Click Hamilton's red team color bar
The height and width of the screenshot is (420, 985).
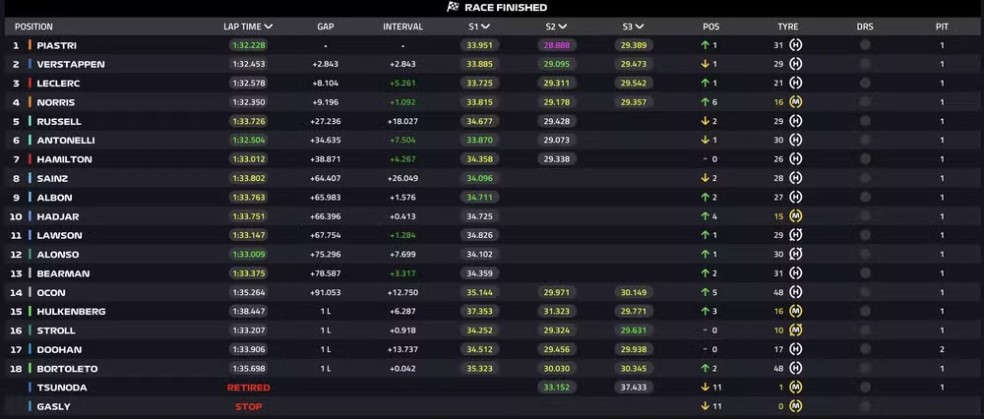pos(30,159)
